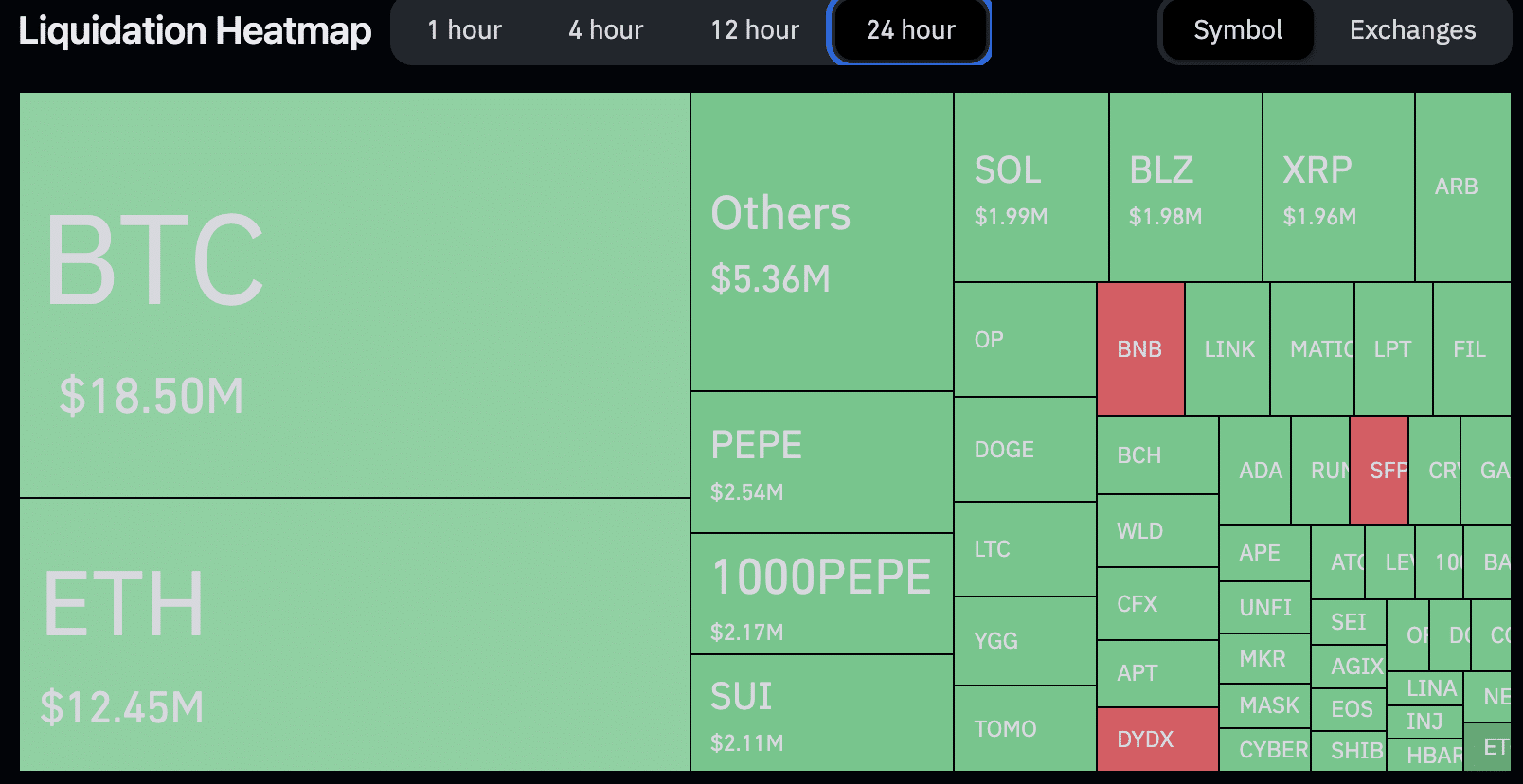
Task: Select the 1 hour timeframe tab
Action: coord(464,30)
